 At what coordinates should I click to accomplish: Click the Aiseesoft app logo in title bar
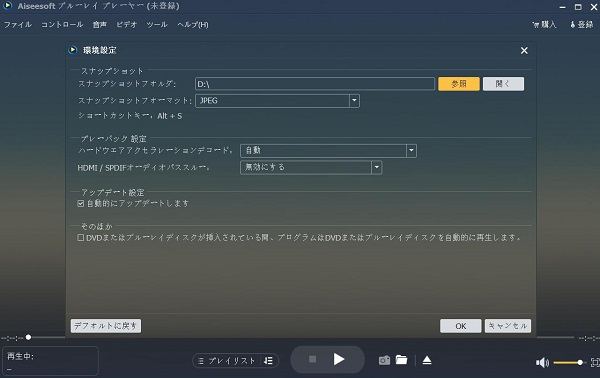(8, 5)
